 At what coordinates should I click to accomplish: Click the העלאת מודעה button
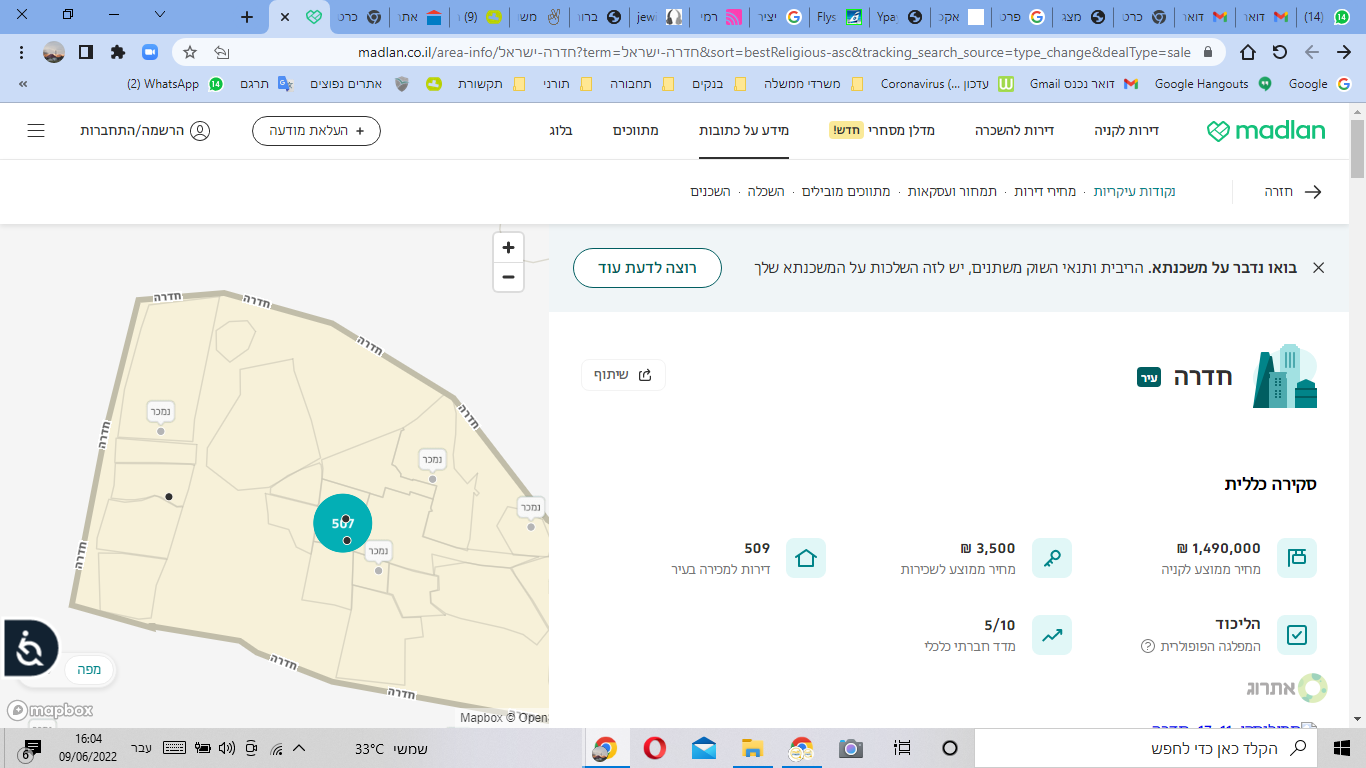316,131
